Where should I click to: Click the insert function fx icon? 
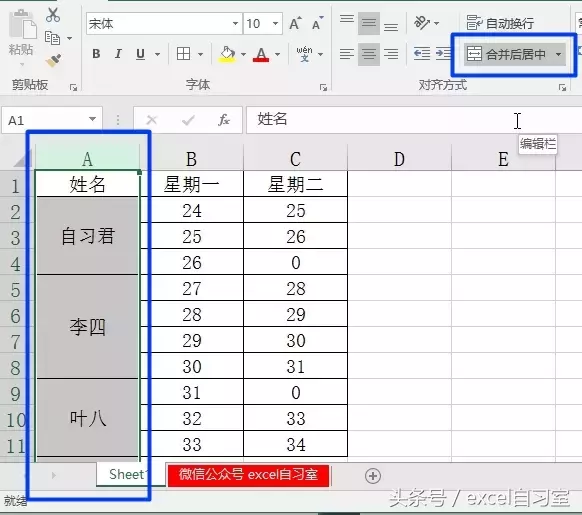point(224,120)
